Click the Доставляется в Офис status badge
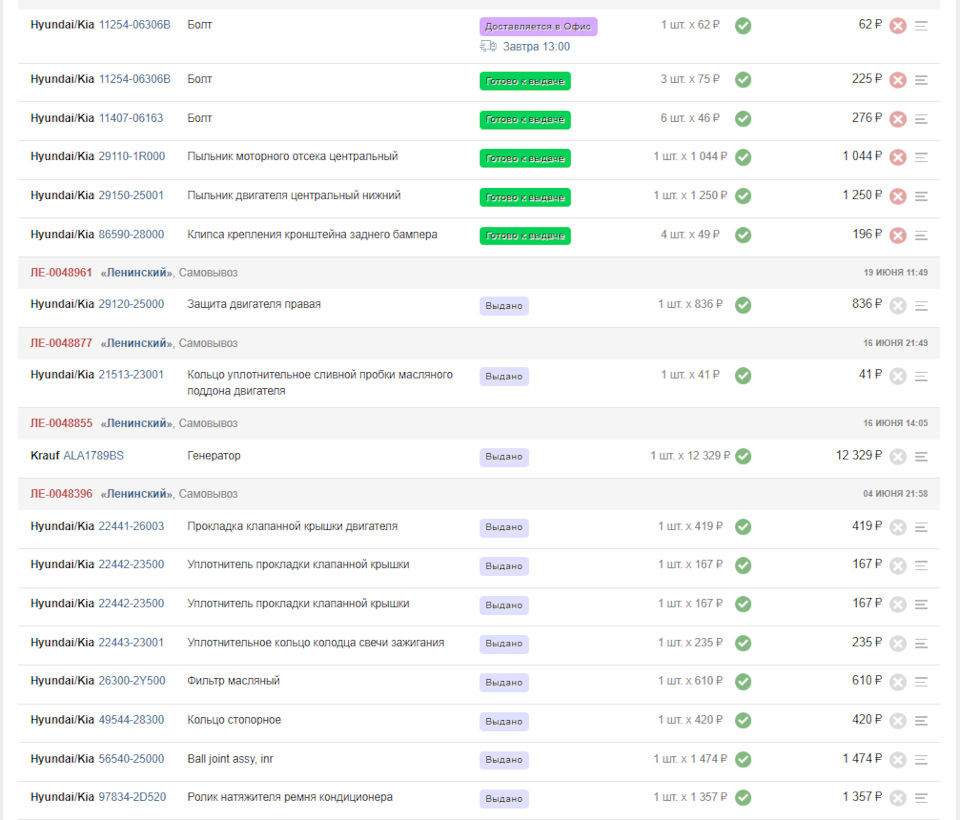This screenshot has width=960, height=820. [x=538, y=26]
